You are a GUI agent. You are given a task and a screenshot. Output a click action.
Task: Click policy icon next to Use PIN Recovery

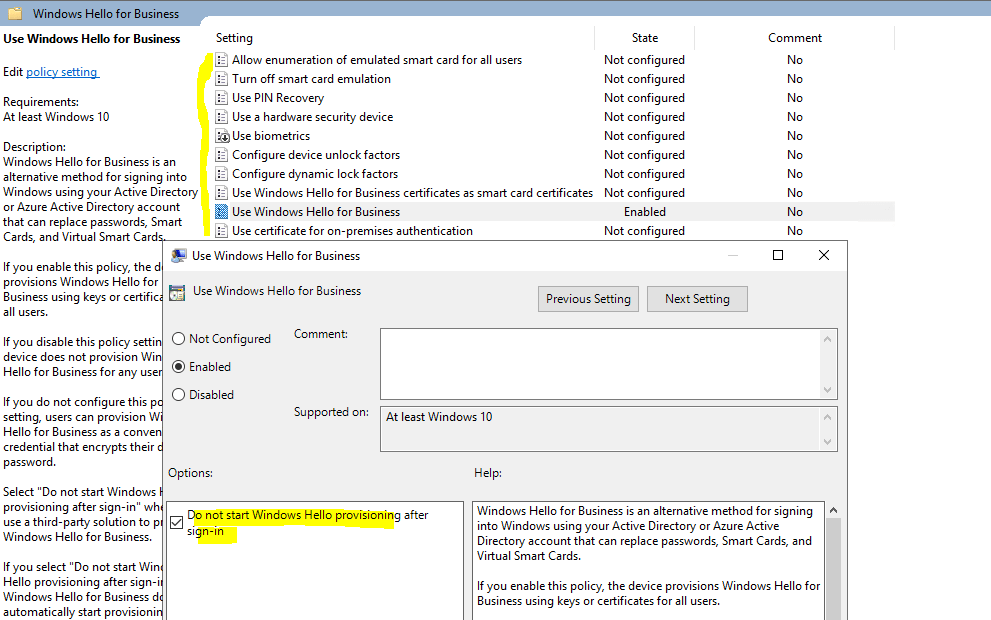221,98
